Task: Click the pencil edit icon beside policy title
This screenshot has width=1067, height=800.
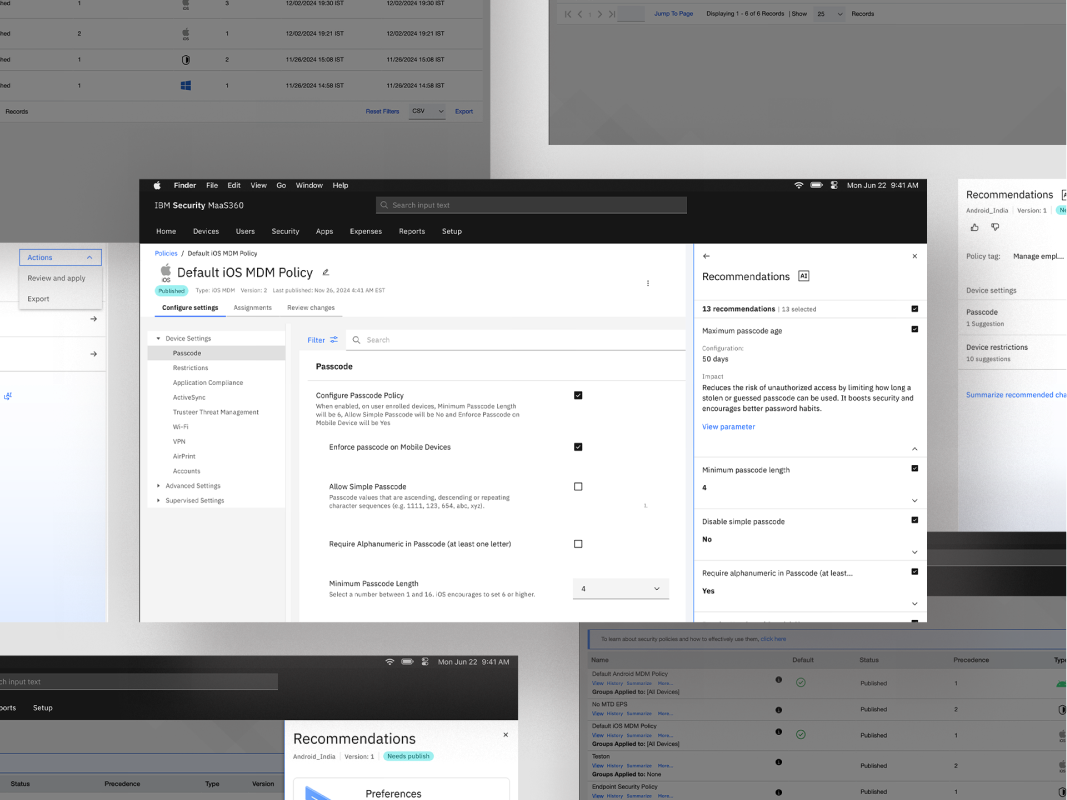Action: click(x=326, y=272)
